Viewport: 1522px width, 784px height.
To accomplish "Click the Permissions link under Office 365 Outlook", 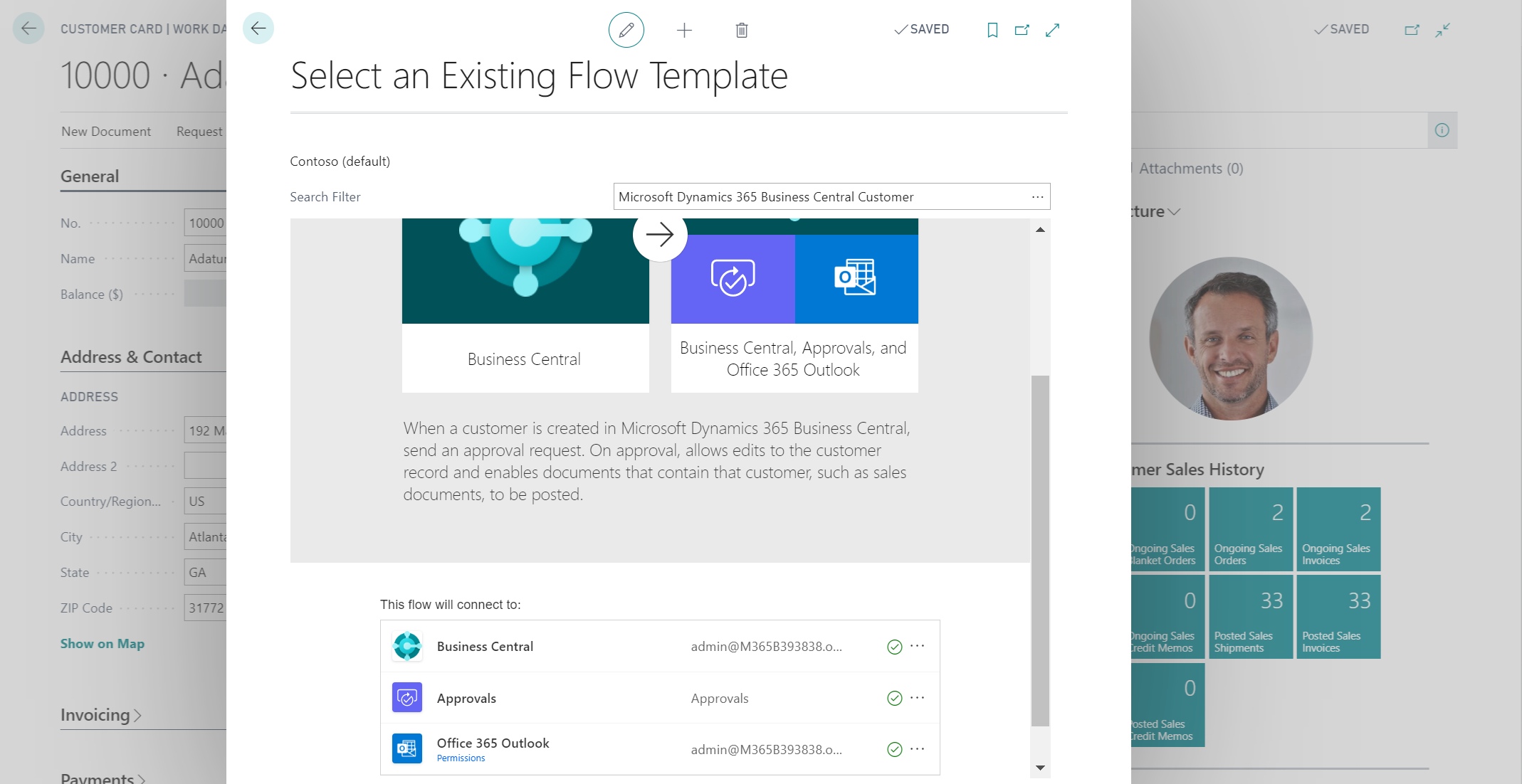I will (461, 758).
